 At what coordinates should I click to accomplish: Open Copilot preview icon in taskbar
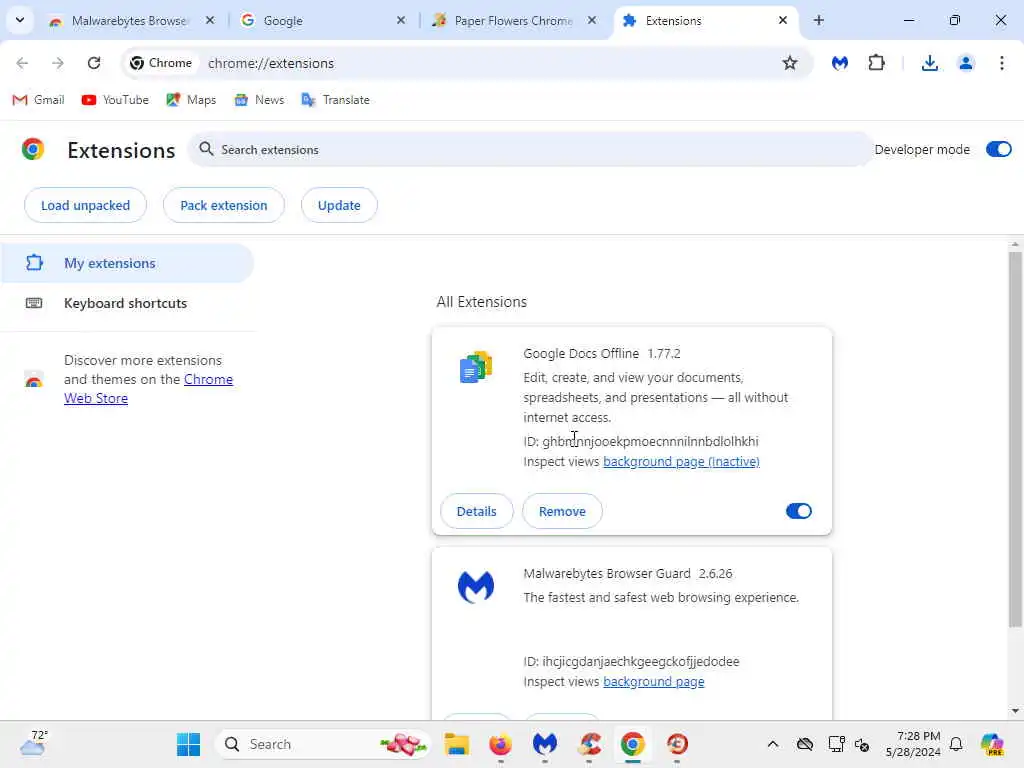point(992,744)
